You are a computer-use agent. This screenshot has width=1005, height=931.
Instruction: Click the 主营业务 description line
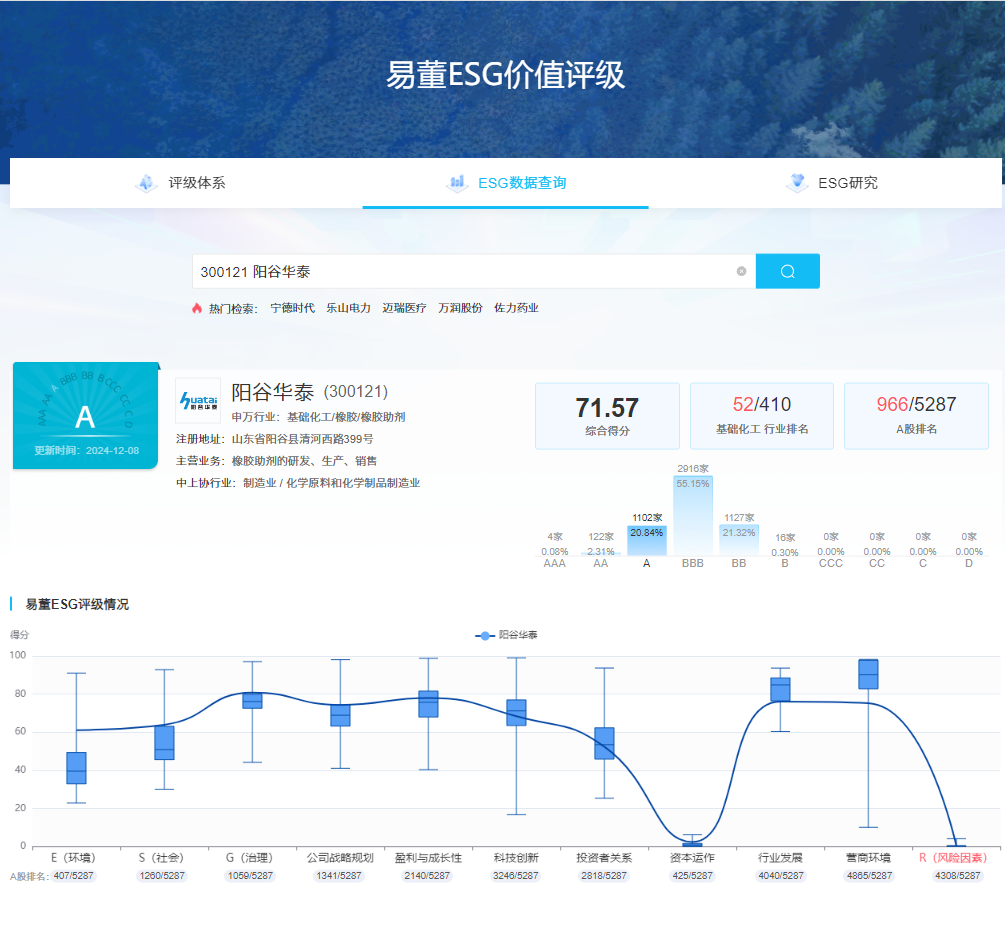[x=277, y=461]
